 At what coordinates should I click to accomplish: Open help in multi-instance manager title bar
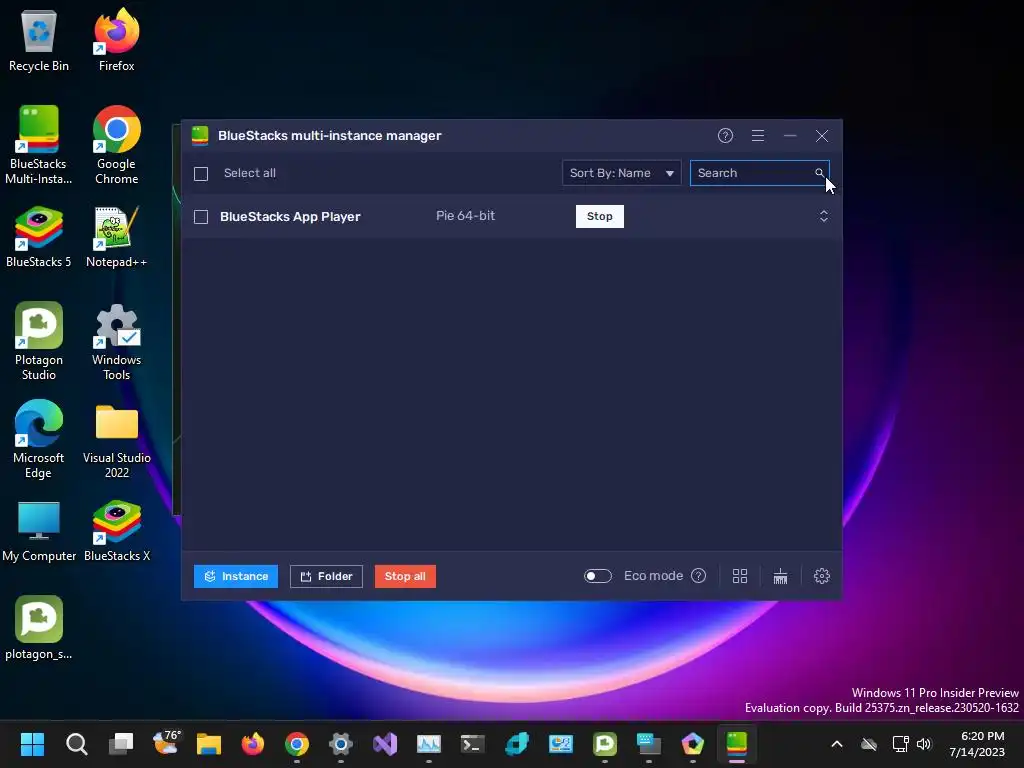point(725,136)
